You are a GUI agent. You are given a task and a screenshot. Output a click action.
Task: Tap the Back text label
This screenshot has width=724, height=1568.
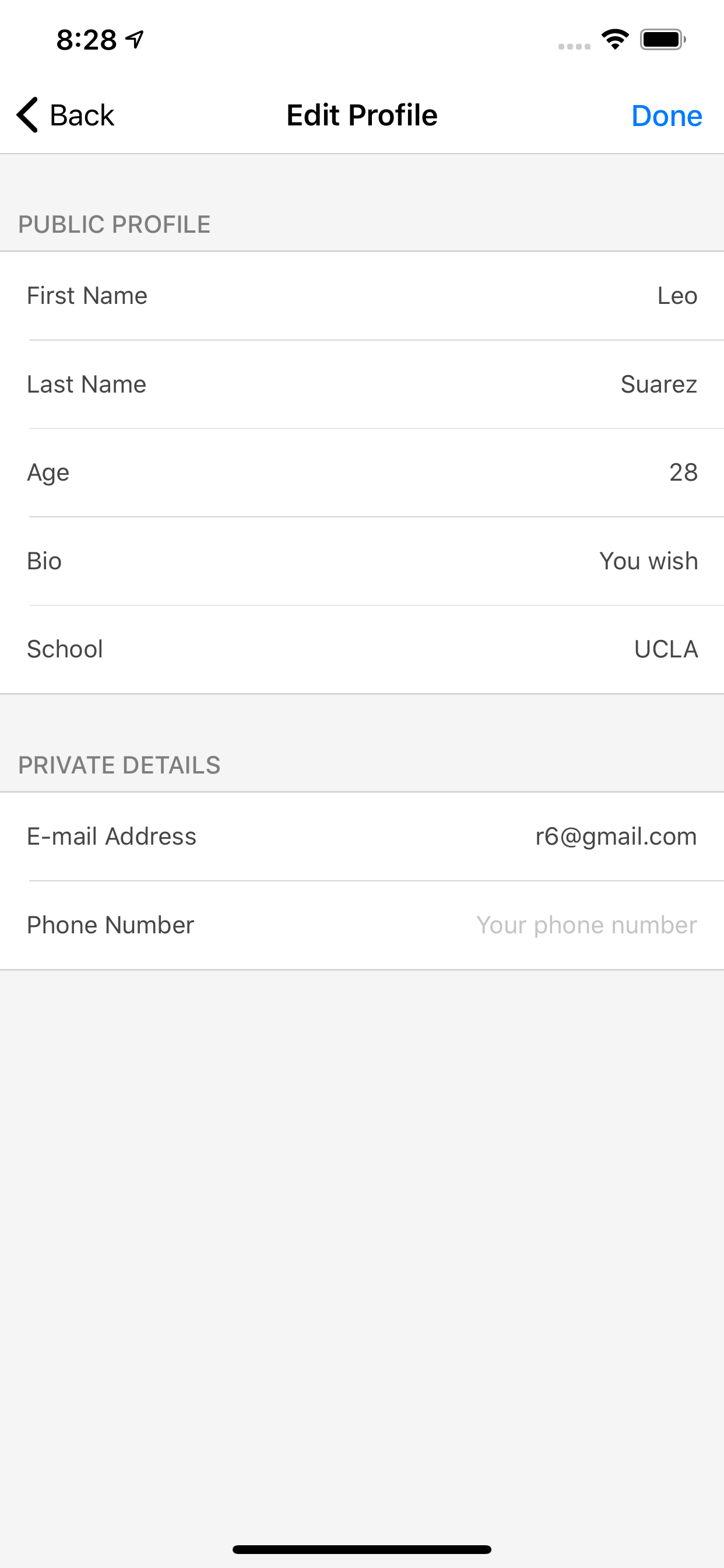(82, 115)
